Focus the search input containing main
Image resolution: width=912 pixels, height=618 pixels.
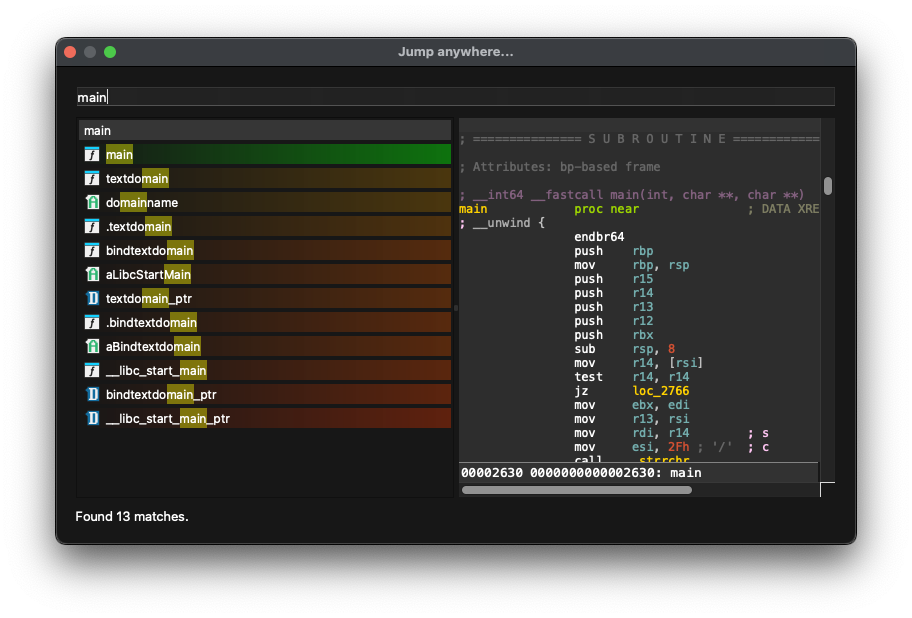[455, 97]
